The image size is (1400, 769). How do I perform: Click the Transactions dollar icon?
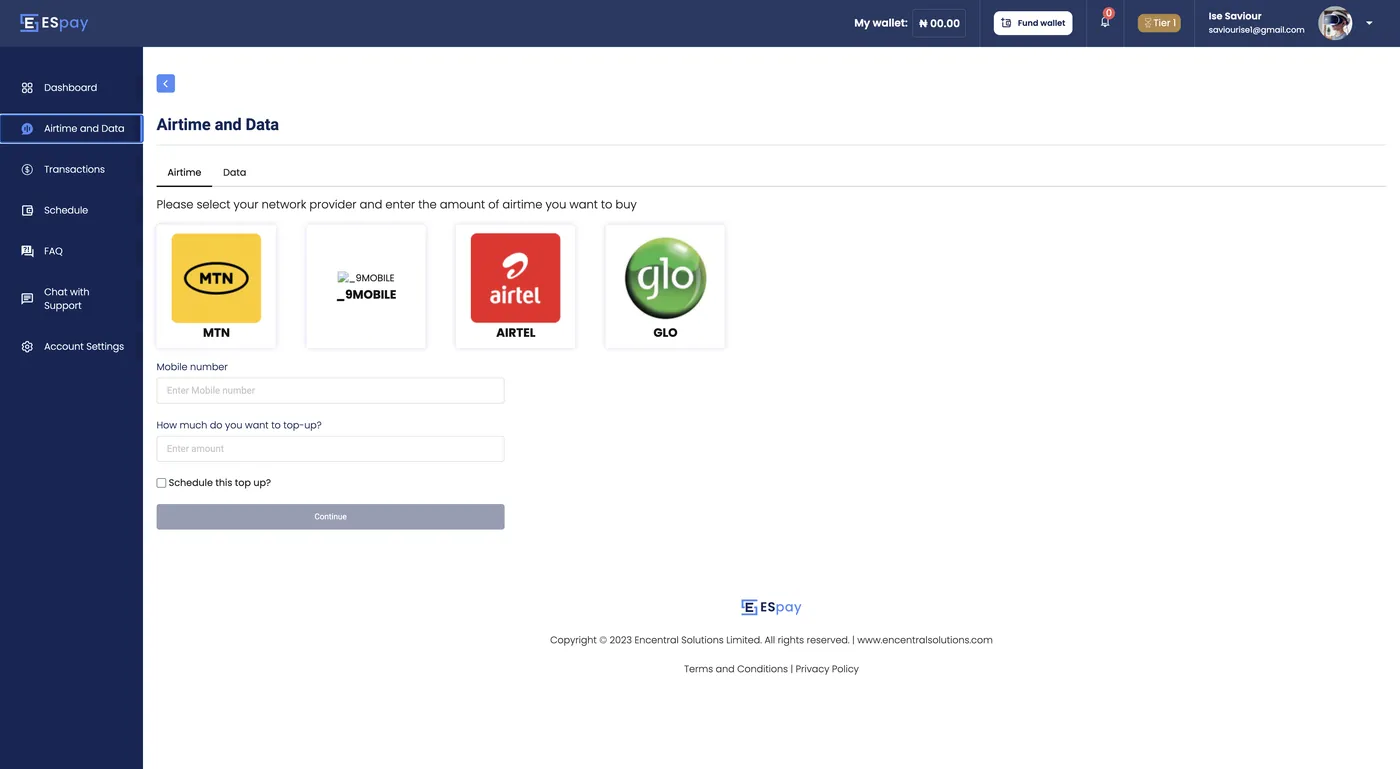pyautogui.click(x=27, y=170)
